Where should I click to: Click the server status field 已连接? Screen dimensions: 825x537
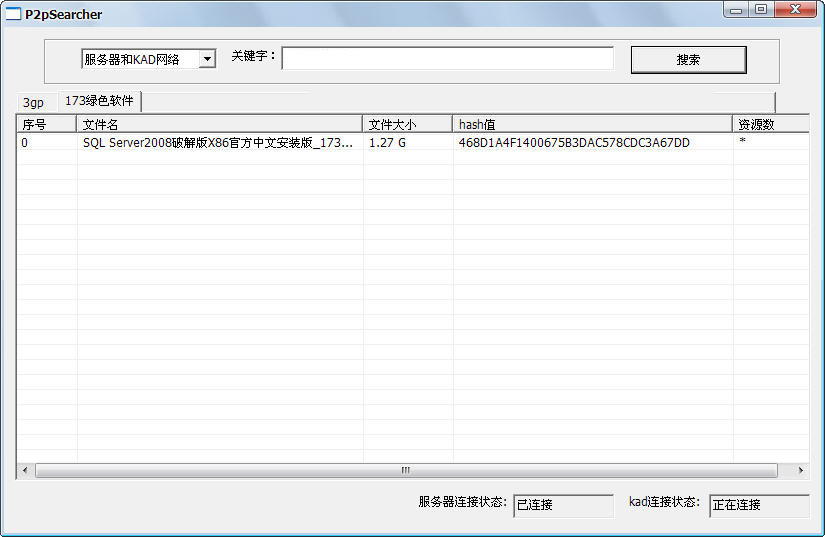point(563,505)
